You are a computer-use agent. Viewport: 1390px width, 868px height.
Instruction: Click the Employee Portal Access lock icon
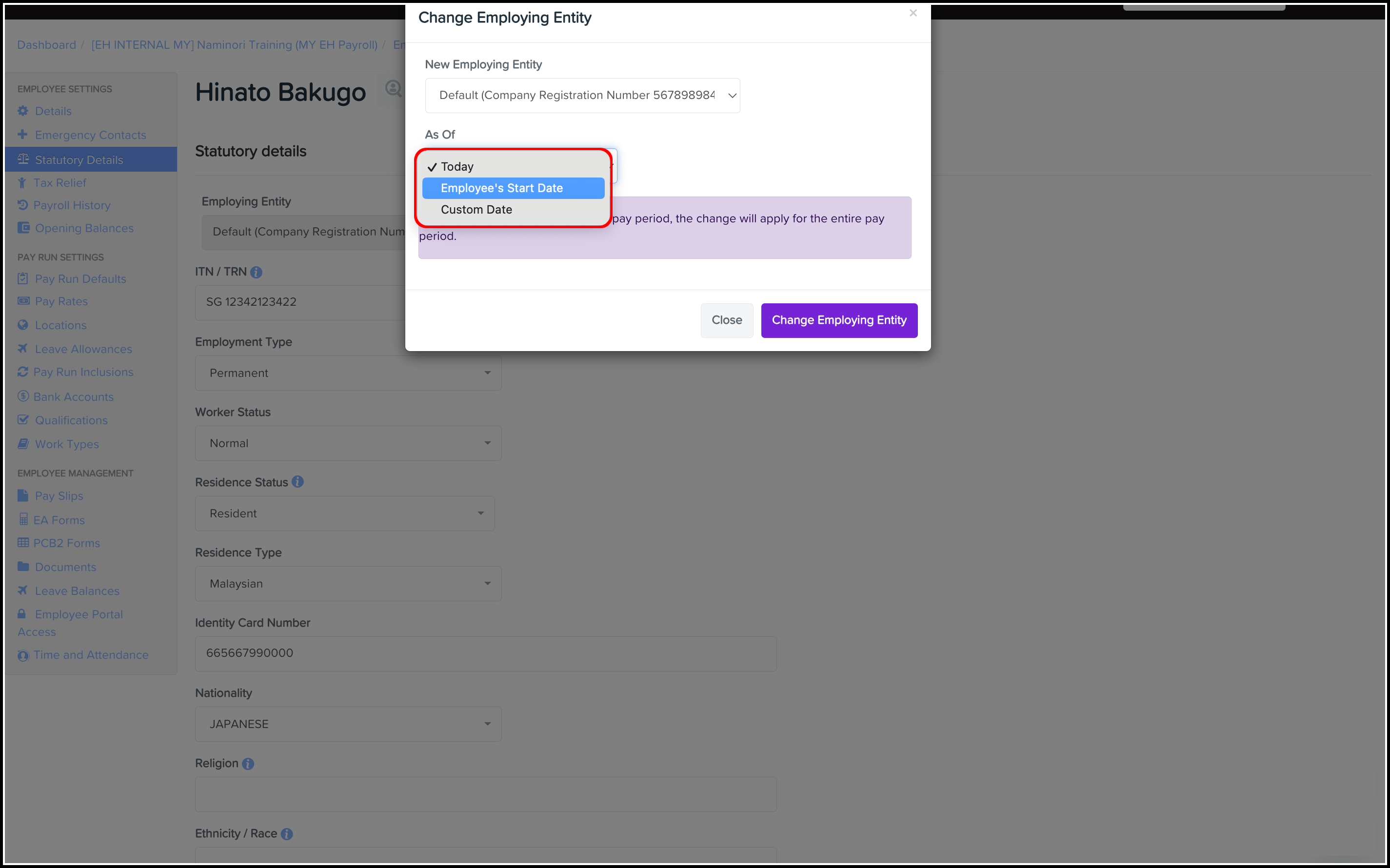23,613
